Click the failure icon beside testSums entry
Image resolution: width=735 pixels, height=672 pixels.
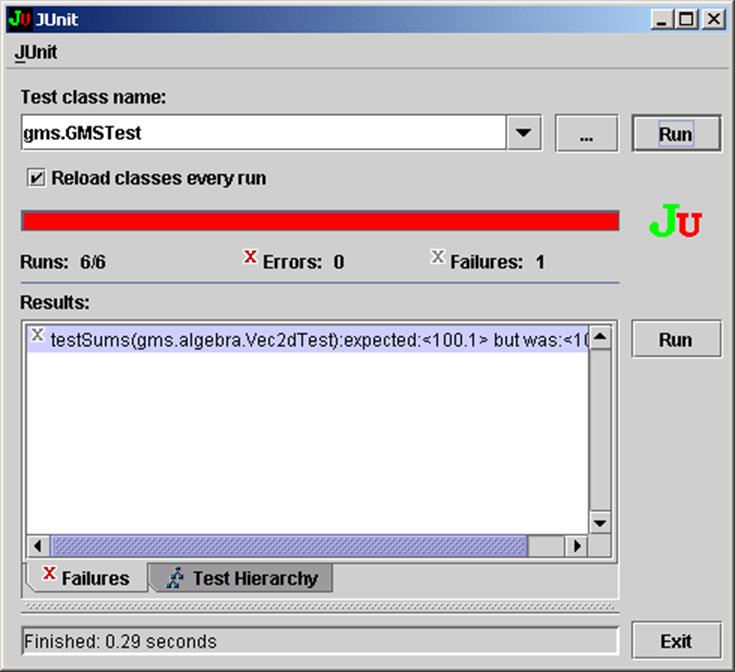pos(37,335)
